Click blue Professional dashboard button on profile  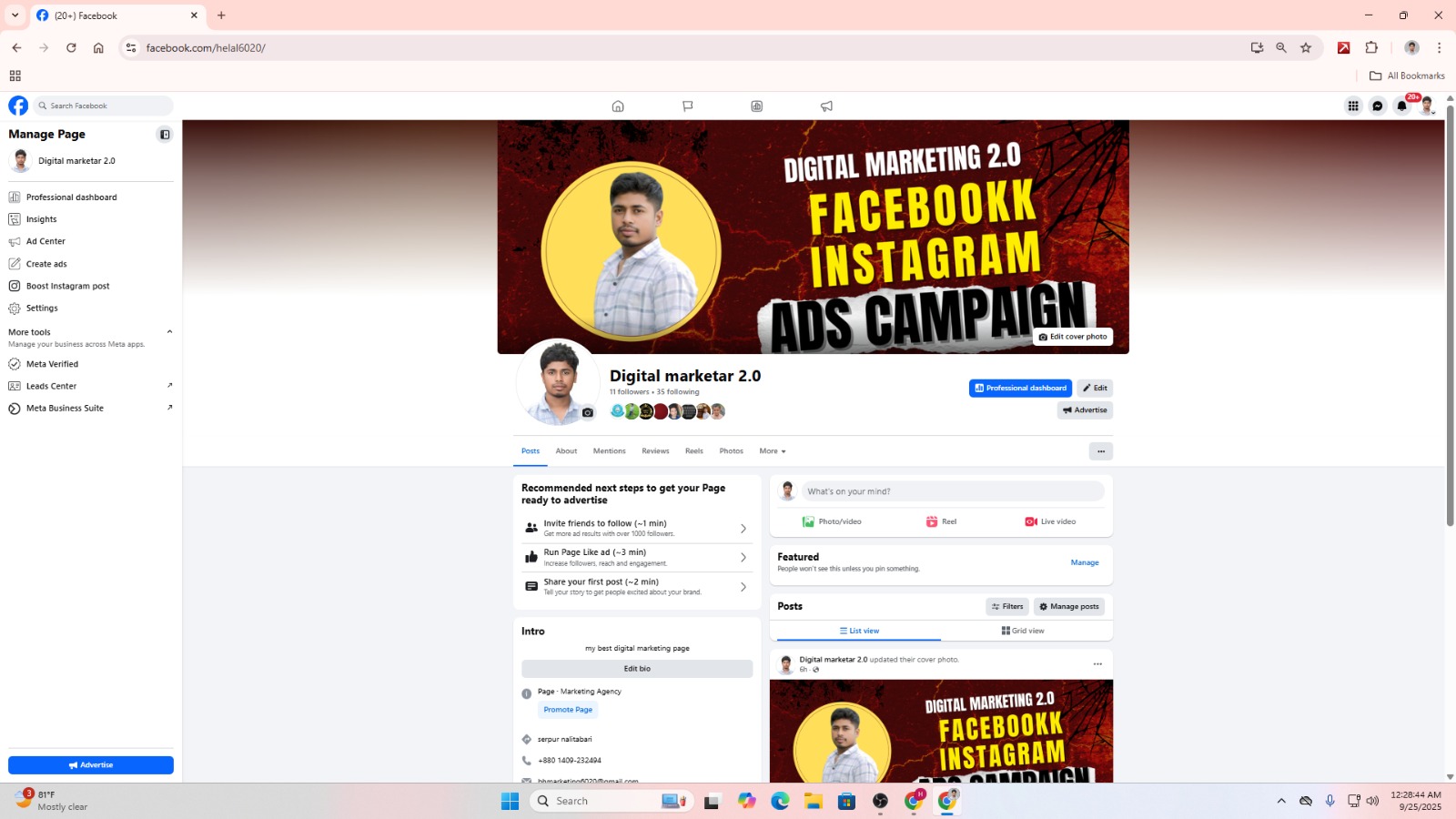1020,388
